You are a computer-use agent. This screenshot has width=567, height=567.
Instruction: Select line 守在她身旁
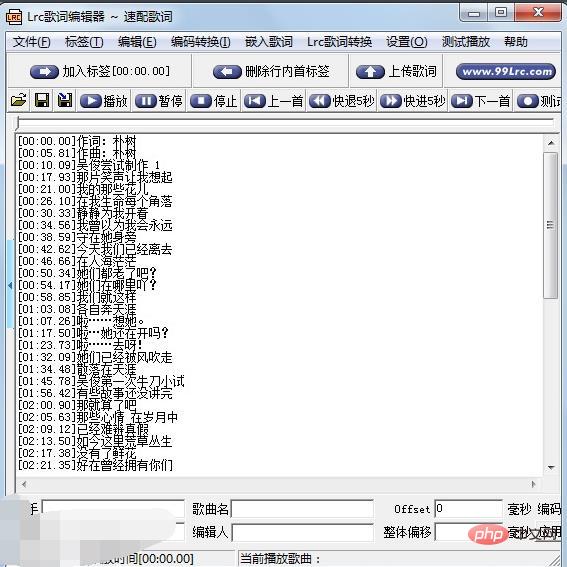pyautogui.click(x=77, y=237)
